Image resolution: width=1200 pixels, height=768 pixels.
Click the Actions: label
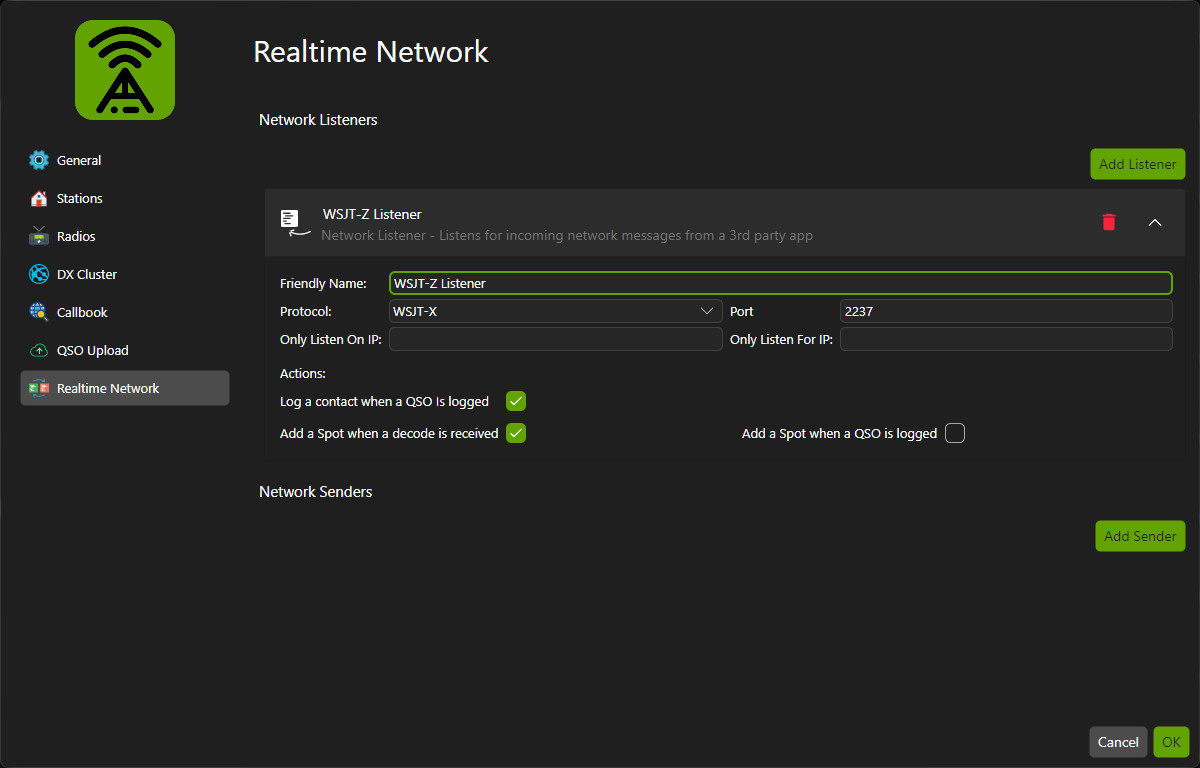click(303, 373)
